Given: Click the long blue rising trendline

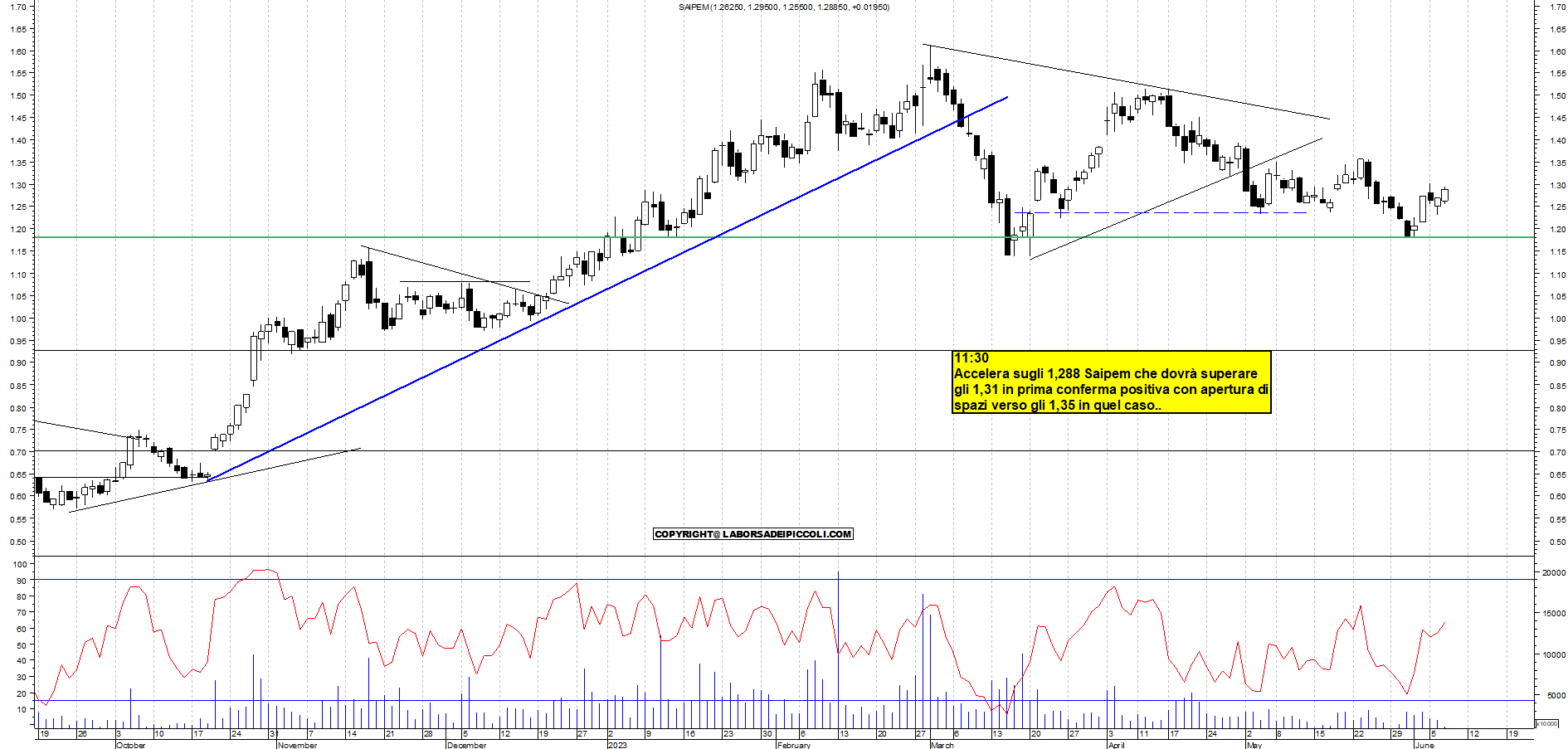Looking at the screenshot, I should pyautogui.click(x=606, y=289).
